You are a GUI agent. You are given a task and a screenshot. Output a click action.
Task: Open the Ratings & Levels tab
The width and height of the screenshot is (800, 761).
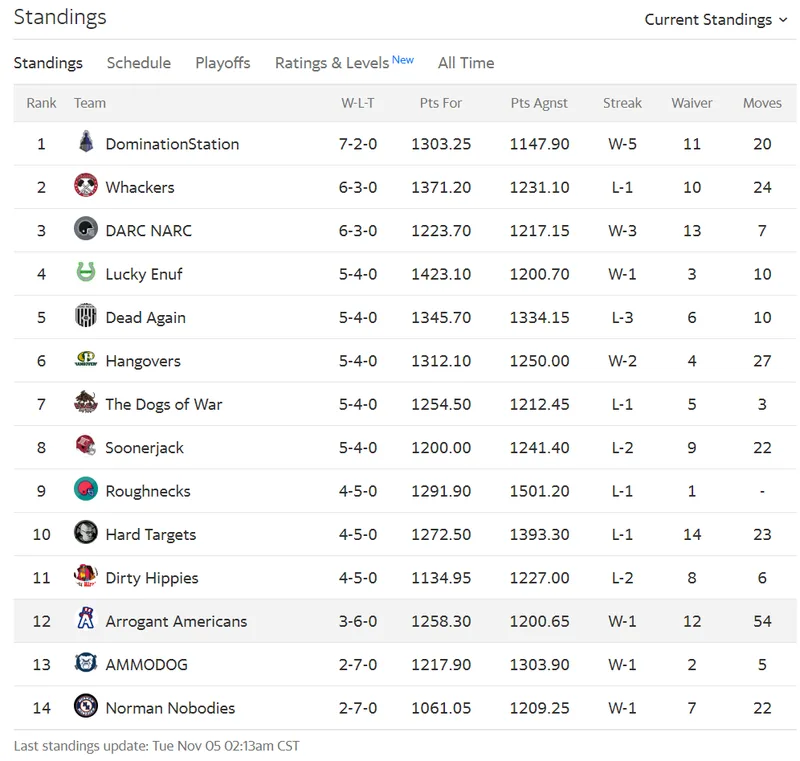pos(344,63)
